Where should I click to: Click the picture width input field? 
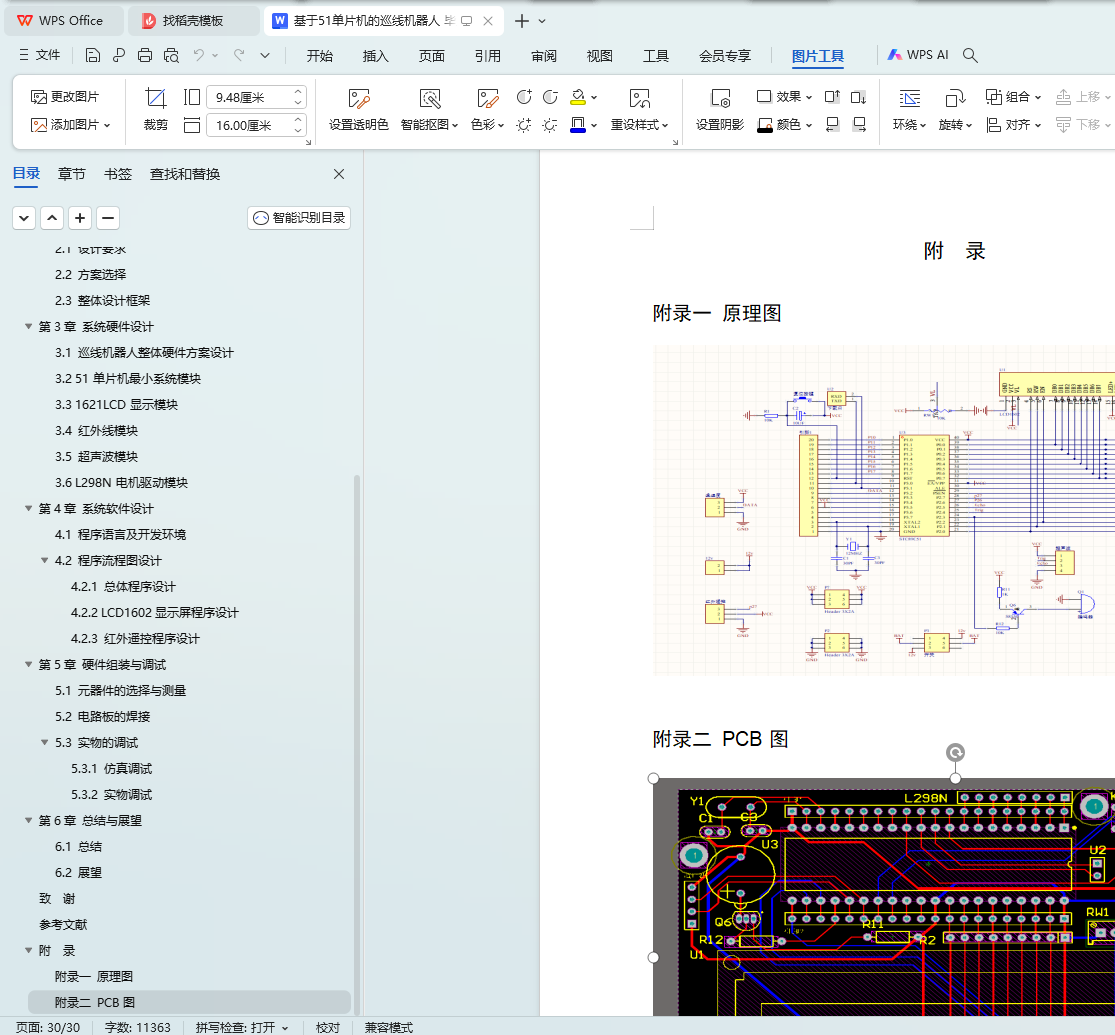click(249, 126)
